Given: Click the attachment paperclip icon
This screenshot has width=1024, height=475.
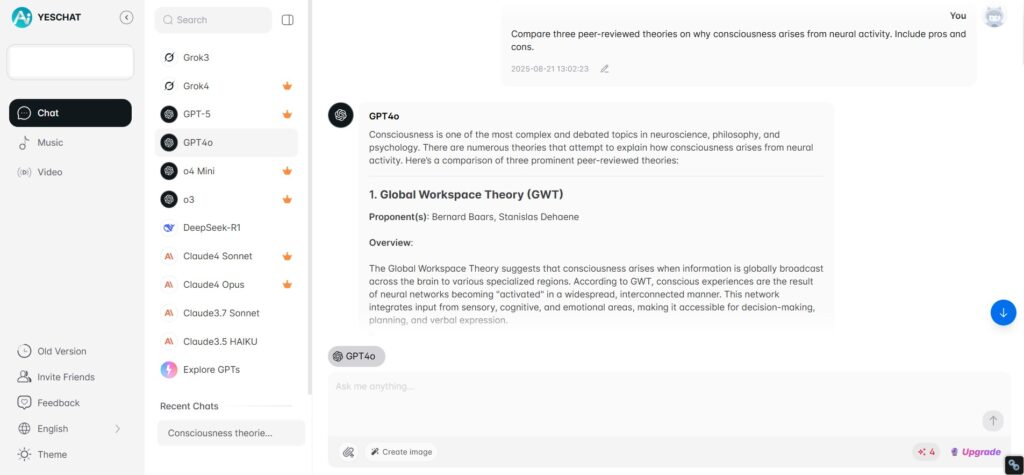Looking at the screenshot, I should pos(348,451).
